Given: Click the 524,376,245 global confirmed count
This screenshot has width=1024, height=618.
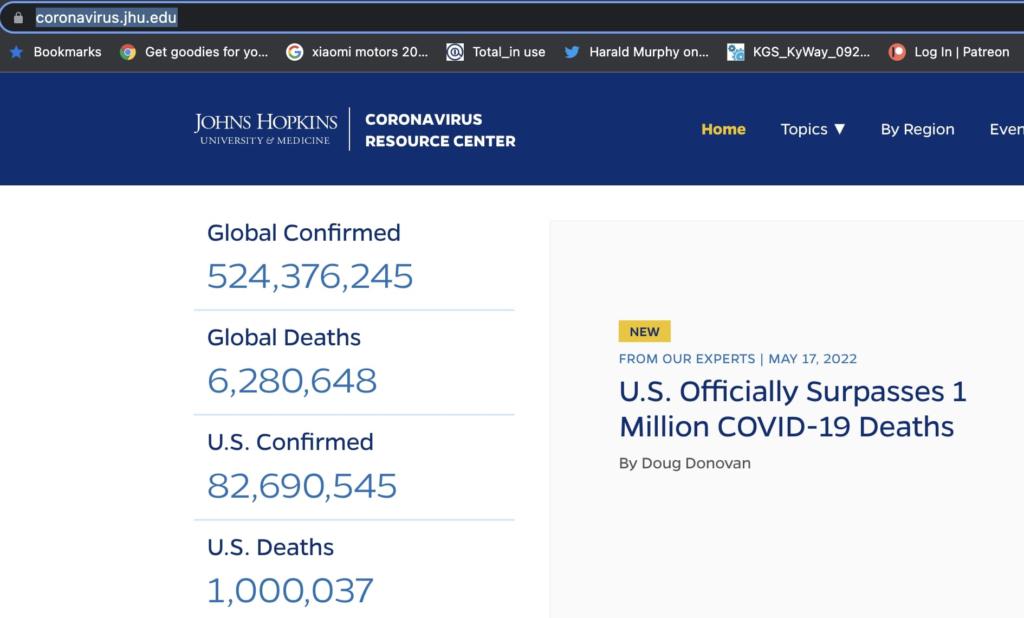Looking at the screenshot, I should coord(310,276).
